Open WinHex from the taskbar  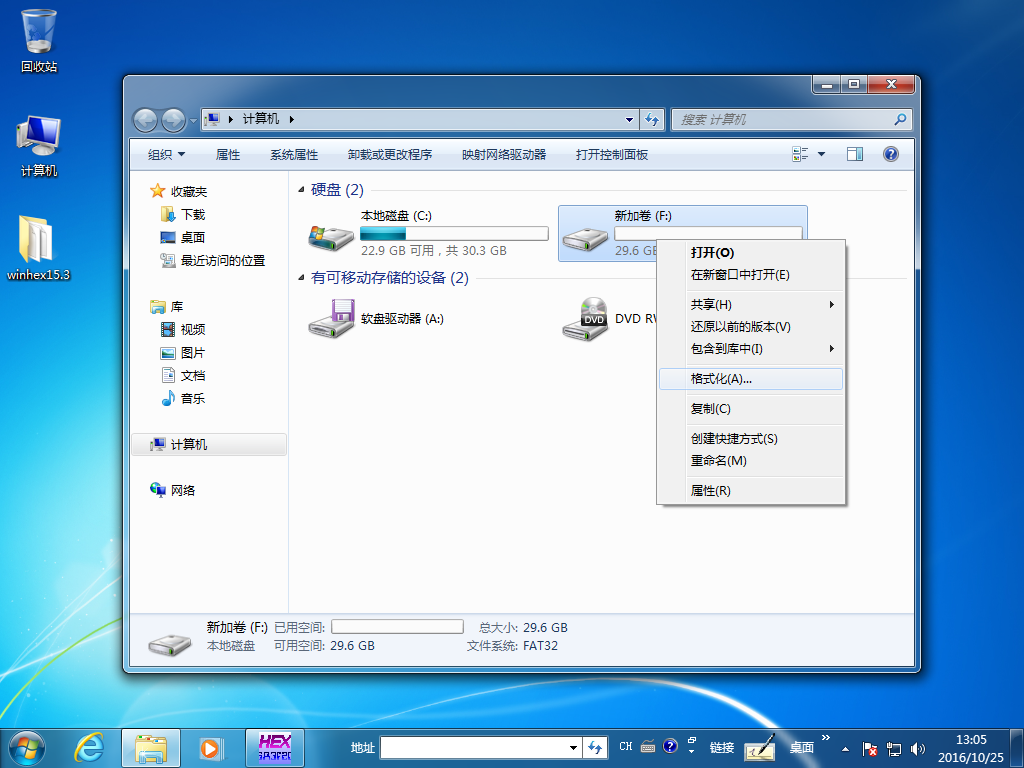[274, 748]
